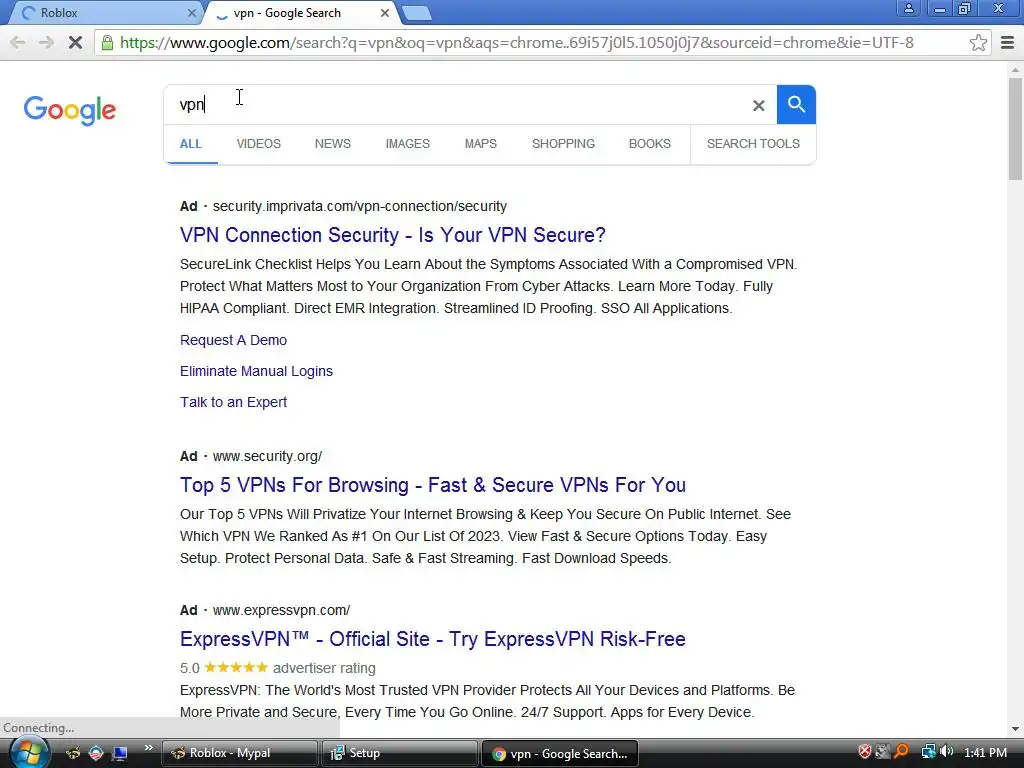Viewport: 1024px width, 768px height.
Task: Click security.imprivata.com ad URL text
Action: pyautogui.click(x=360, y=206)
